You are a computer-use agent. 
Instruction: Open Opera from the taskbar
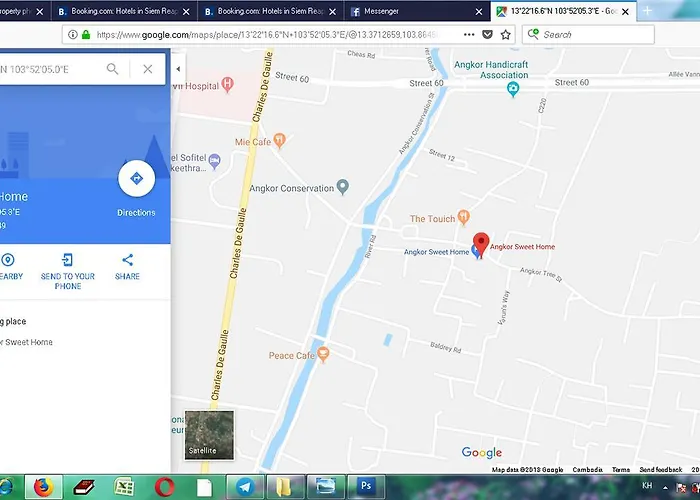[164, 487]
